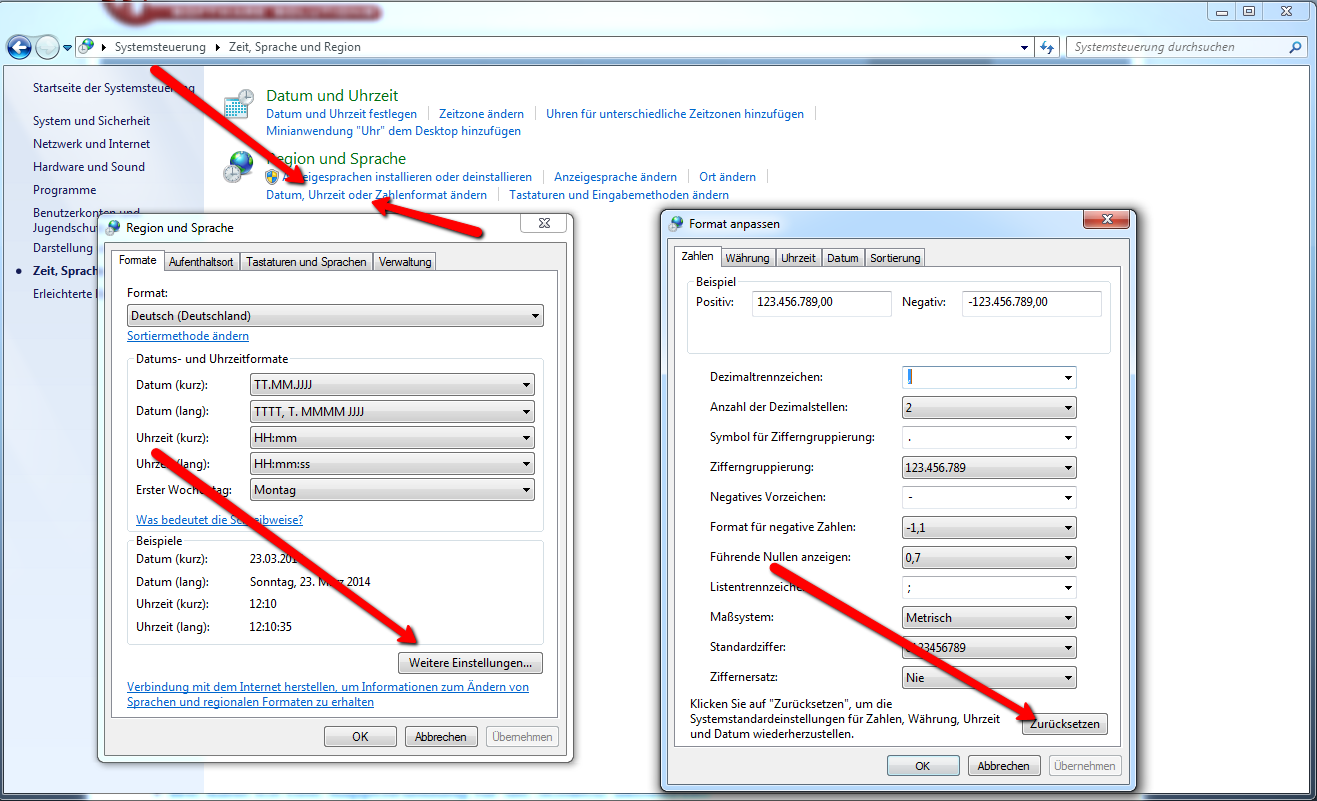
Task: Open the Erster Wochentag dropdown showing Montag
Action: click(392, 490)
